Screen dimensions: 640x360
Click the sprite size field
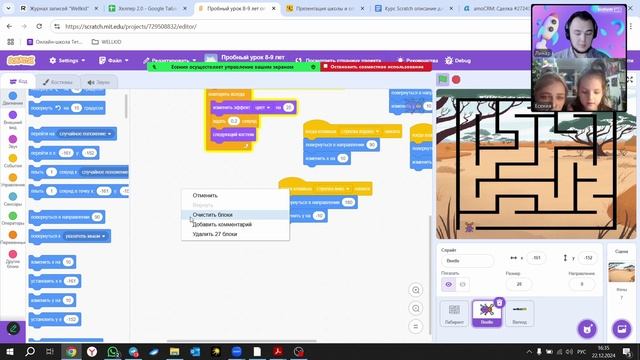pos(519,284)
